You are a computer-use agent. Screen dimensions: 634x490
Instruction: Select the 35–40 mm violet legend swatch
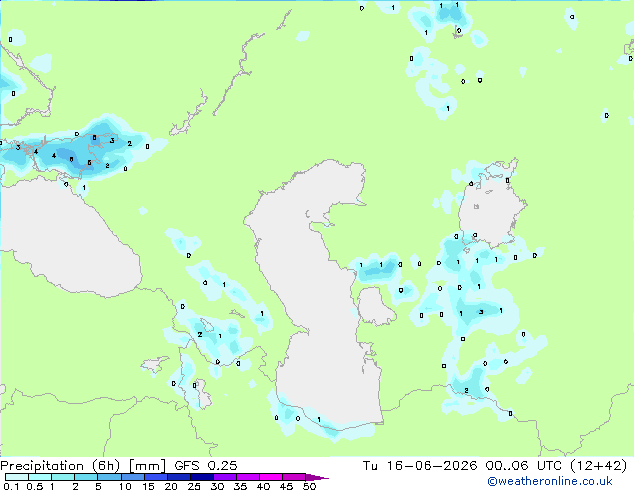[248, 477]
